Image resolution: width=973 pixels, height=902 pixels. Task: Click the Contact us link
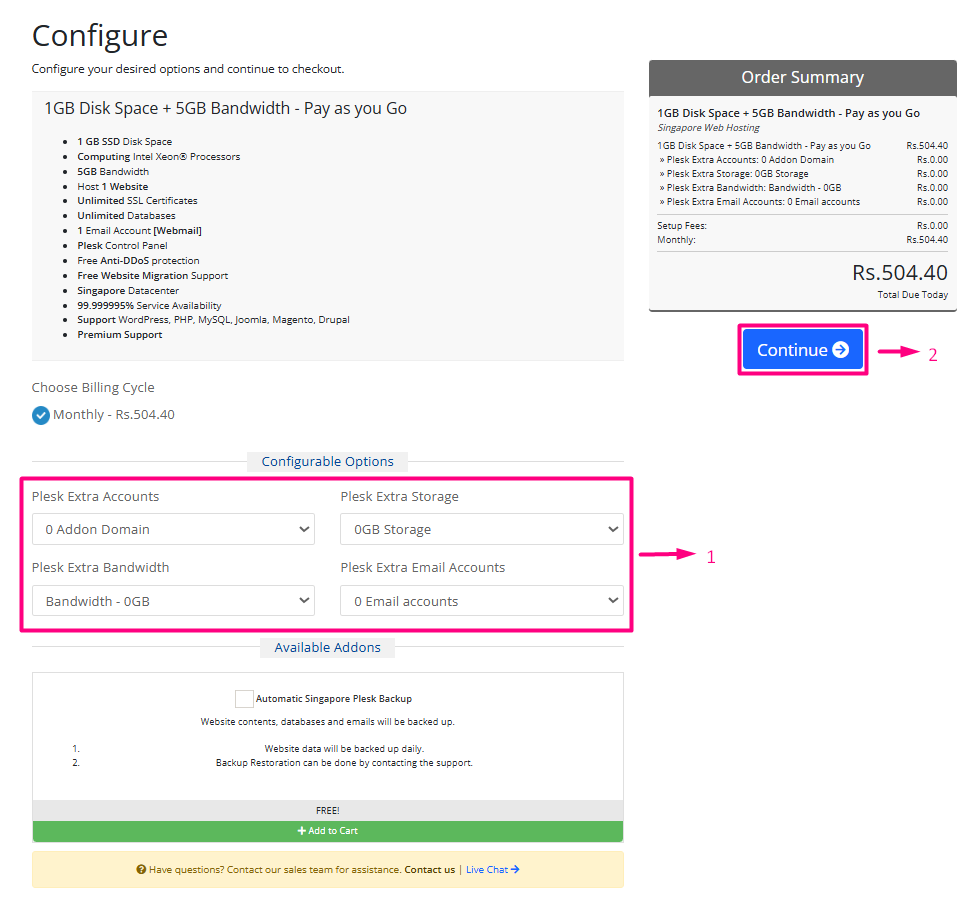point(429,870)
